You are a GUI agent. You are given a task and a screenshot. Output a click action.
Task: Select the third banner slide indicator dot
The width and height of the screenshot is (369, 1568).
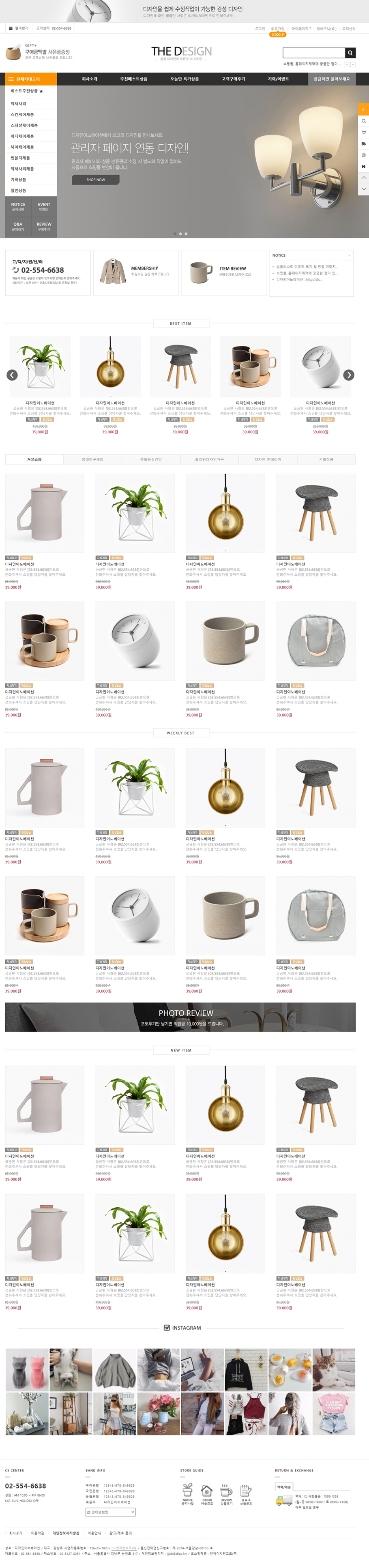[x=186, y=234]
